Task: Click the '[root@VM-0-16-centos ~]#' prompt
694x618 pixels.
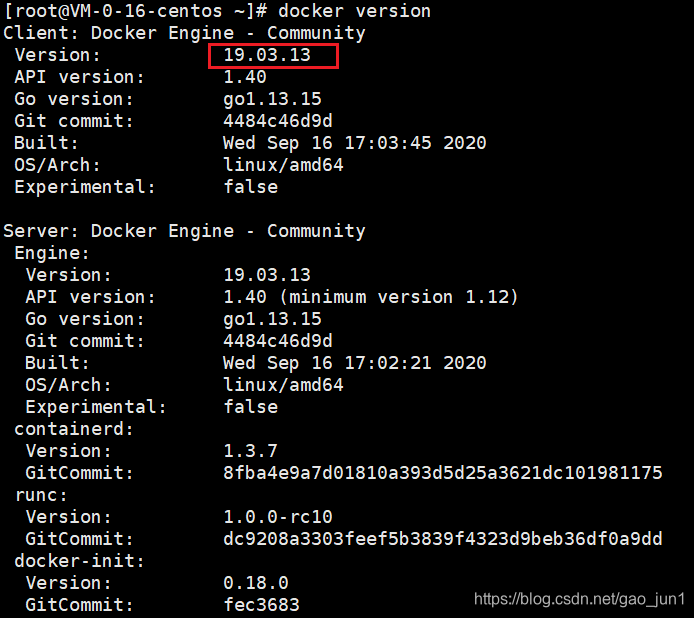Action: tap(135, 11)
